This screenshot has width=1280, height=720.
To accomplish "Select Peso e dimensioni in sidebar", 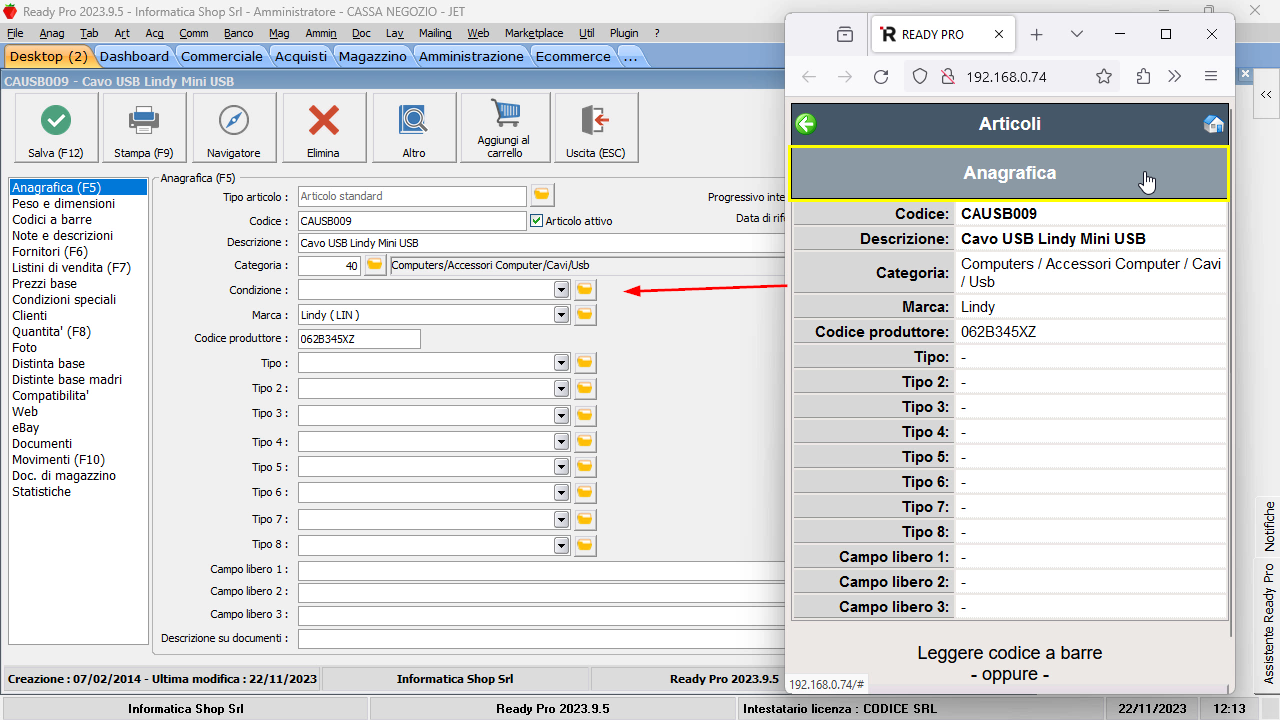I will click(63, 204).
